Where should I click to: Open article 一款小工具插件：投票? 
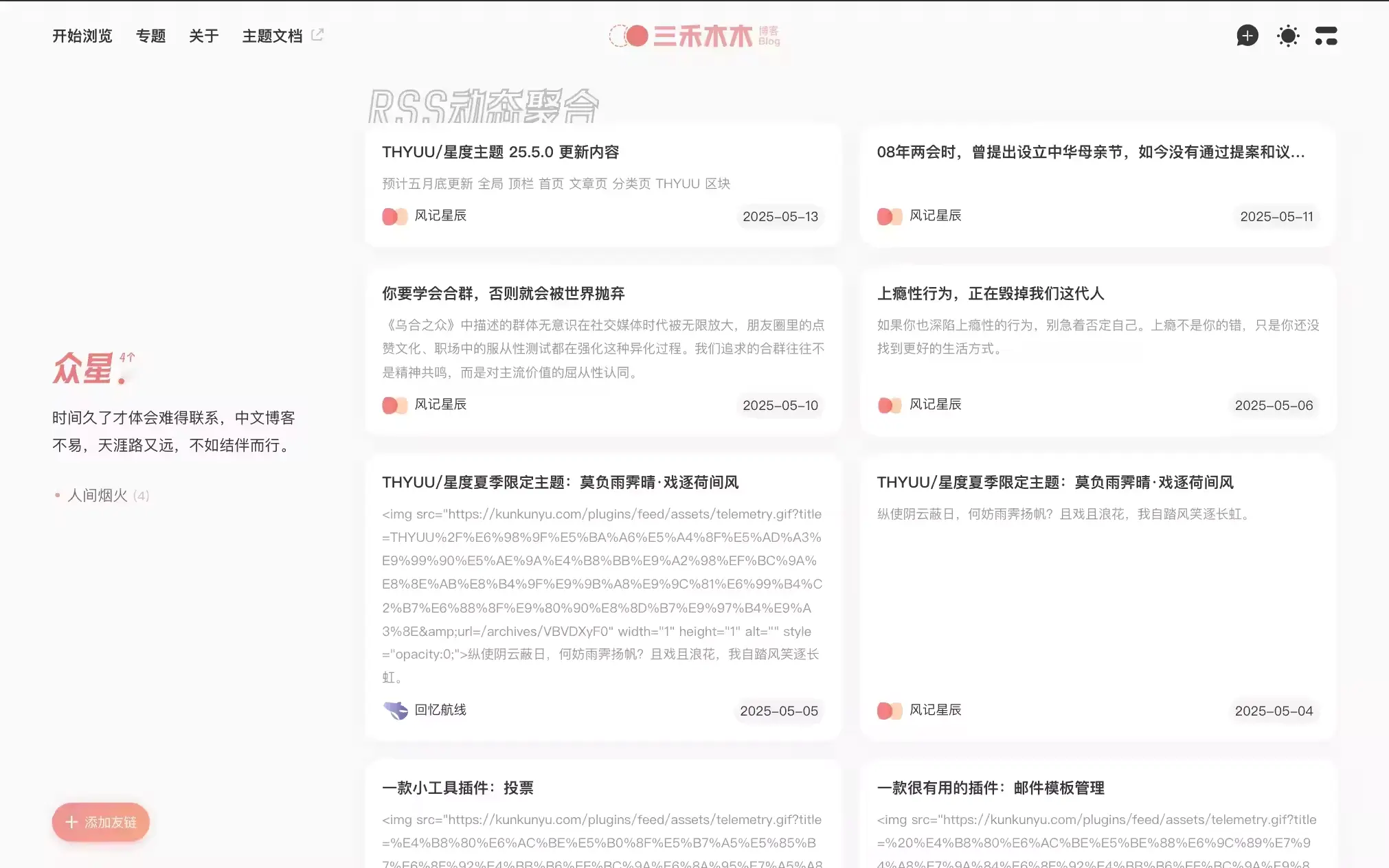(458, 788)
